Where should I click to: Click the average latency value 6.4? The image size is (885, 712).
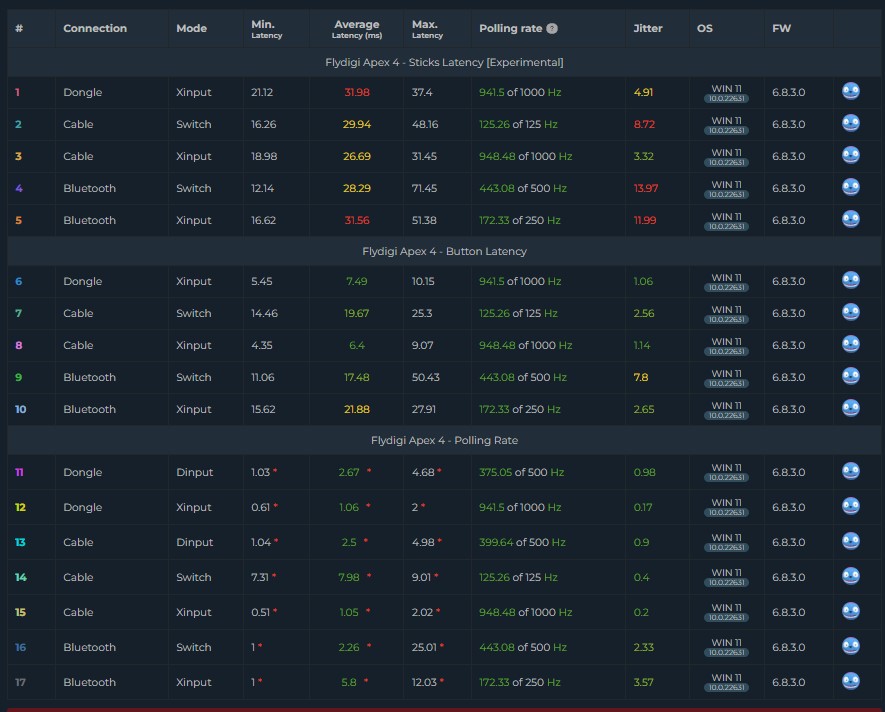click(x=357, y=345)
